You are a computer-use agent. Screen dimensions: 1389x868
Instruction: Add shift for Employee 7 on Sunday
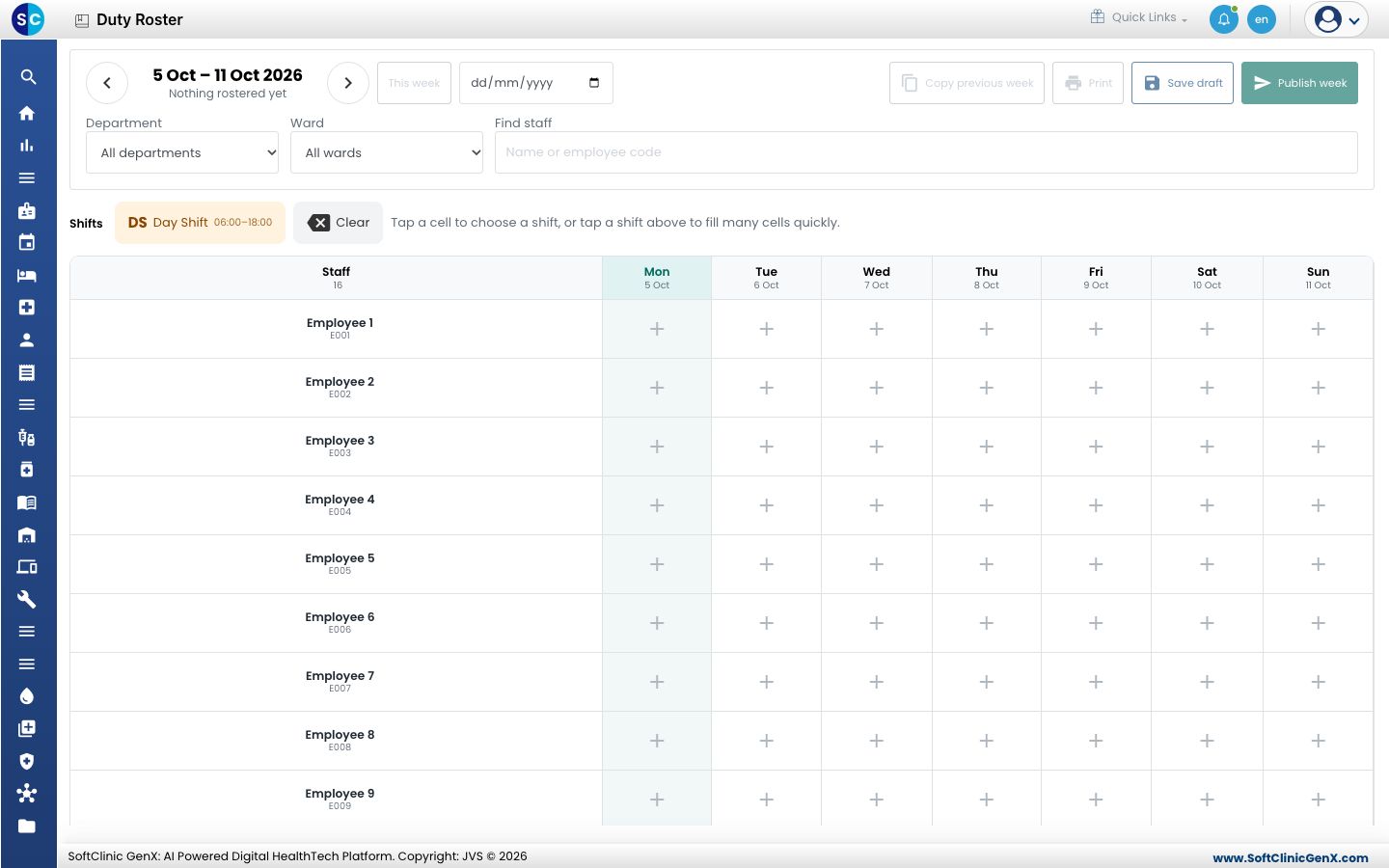pos(1319,682)
